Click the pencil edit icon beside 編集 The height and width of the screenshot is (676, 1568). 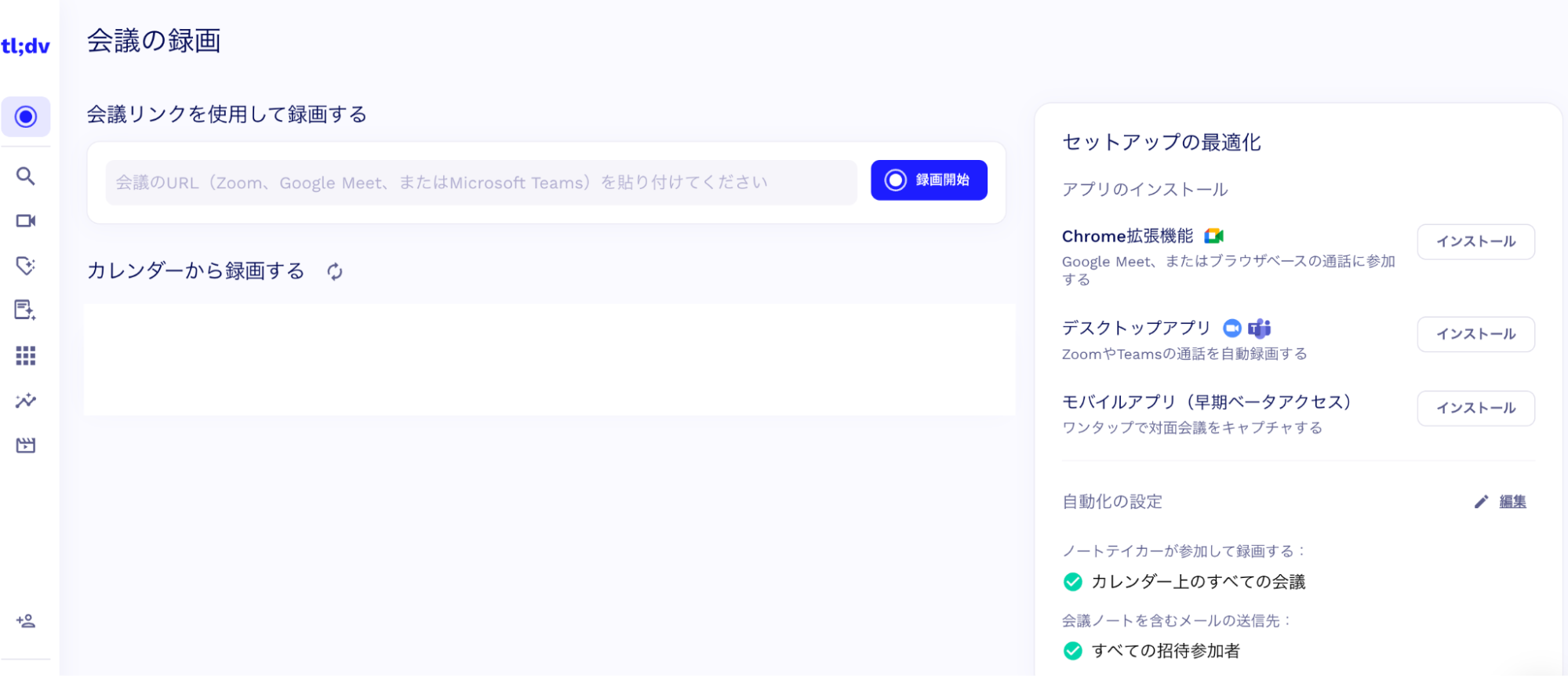[1481, 502]
